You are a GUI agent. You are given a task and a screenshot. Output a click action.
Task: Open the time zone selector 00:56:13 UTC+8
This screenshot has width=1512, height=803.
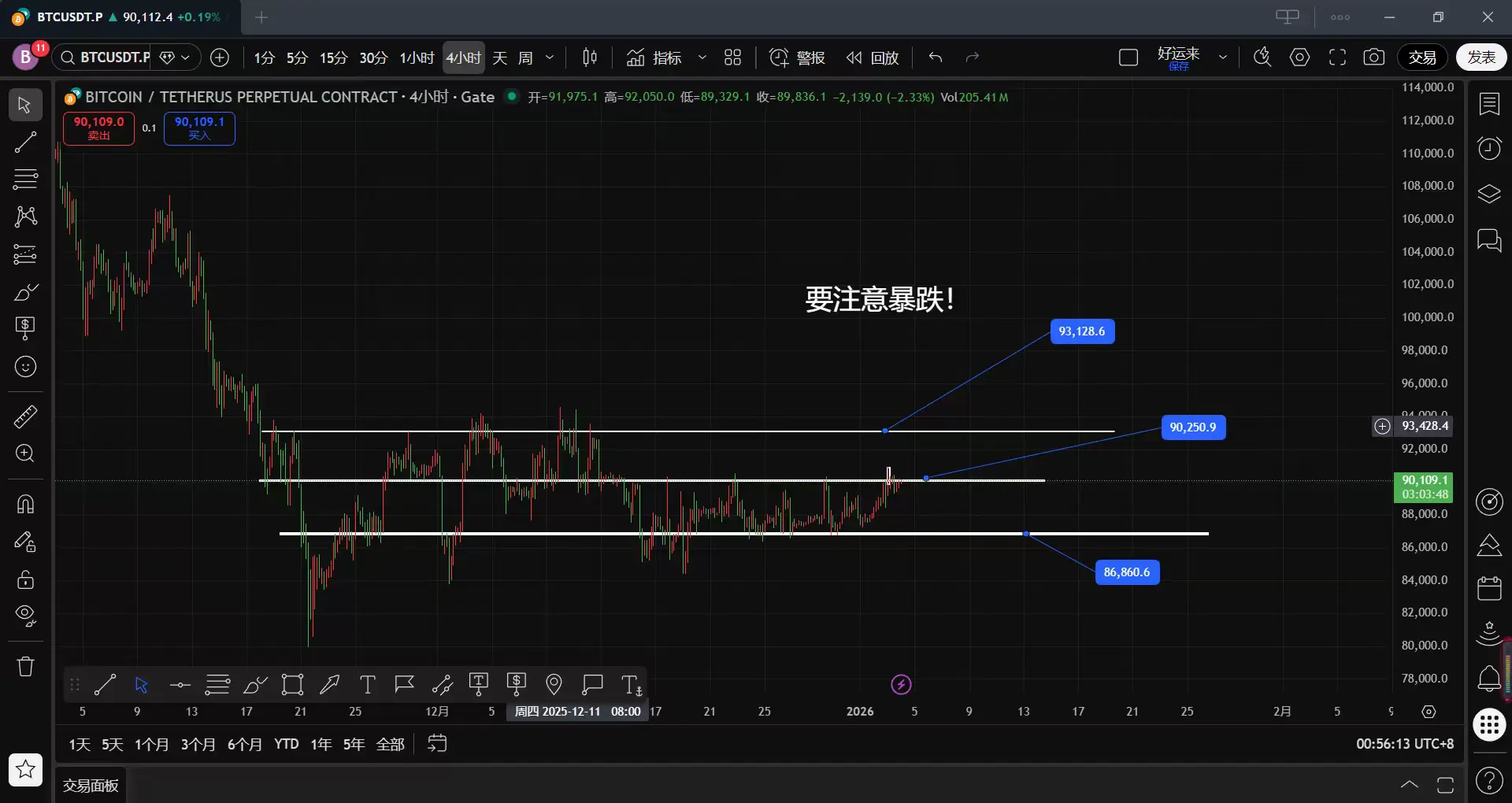coord(1405,744)
